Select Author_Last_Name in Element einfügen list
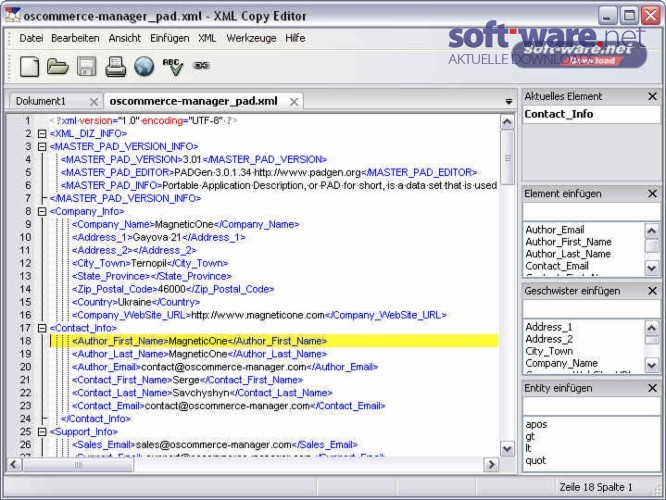 pyautogui.click(x=568, y=254)
